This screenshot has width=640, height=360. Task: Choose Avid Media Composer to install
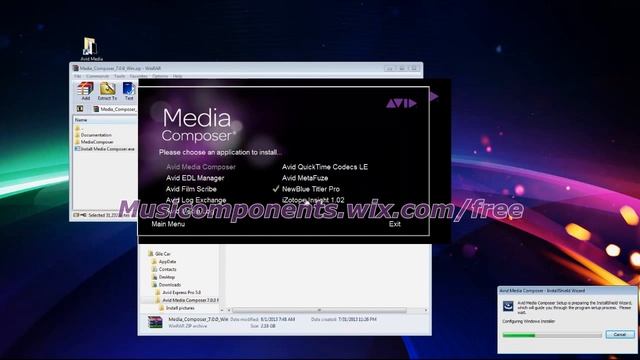coord(200,167)
